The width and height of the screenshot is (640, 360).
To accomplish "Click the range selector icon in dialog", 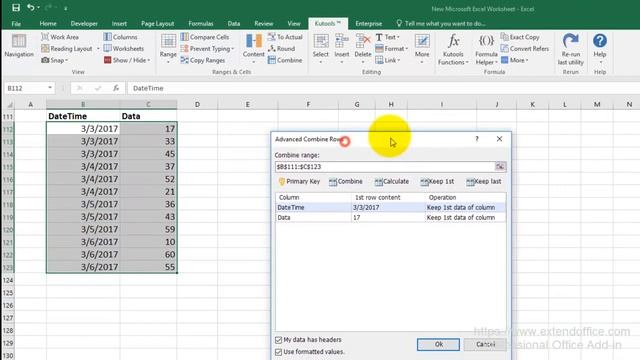I will point(500,167).
